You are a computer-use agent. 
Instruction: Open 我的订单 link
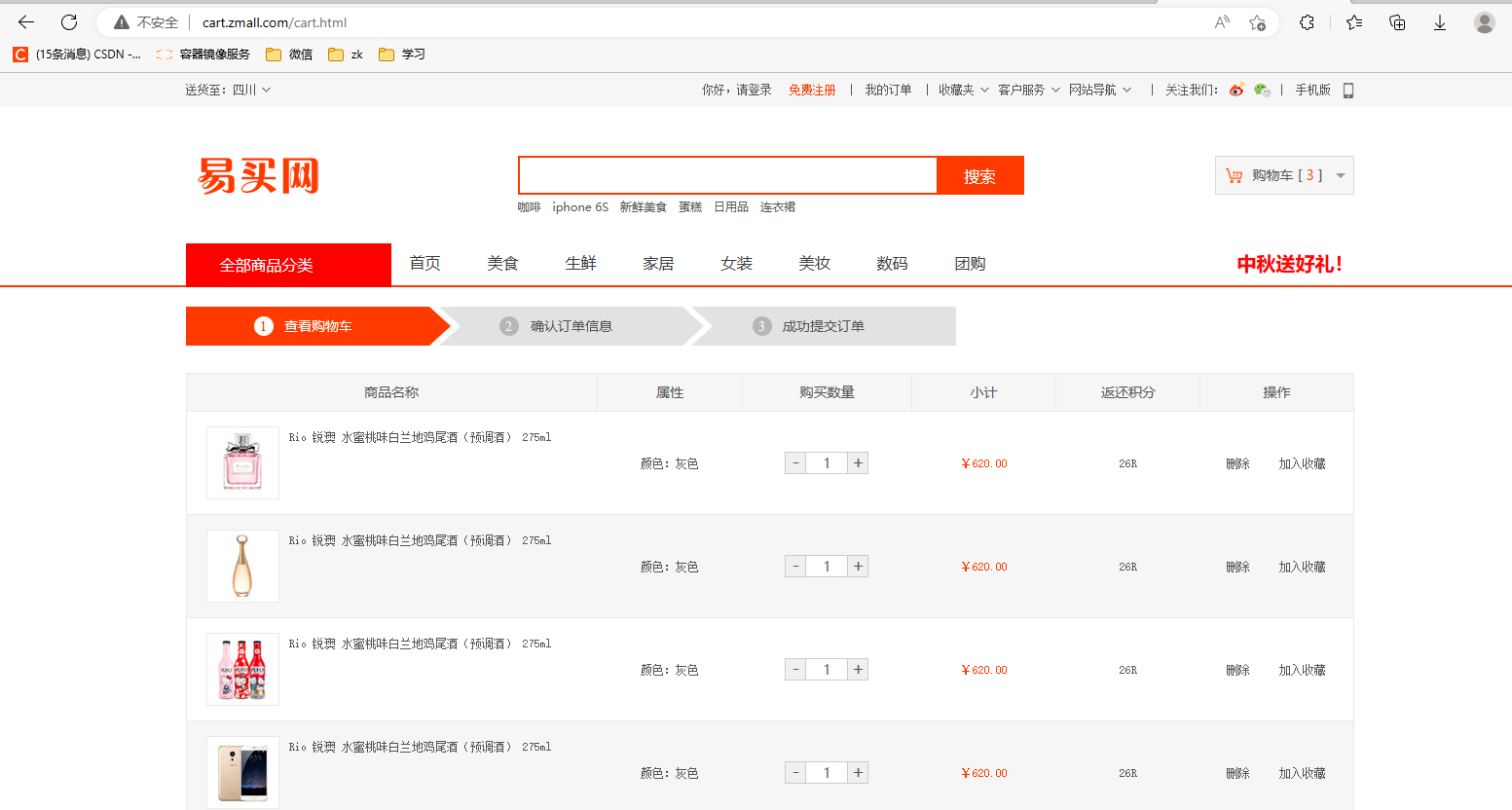888,90
